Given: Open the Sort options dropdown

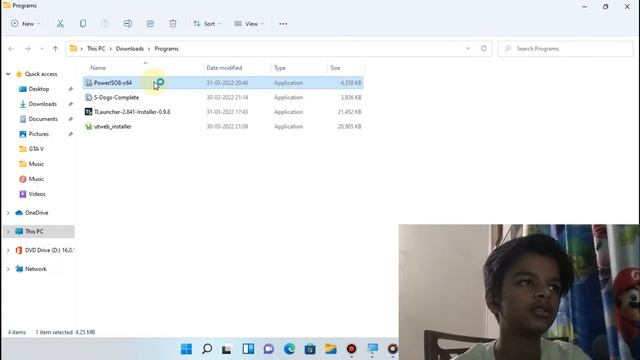Looking at the screenshot, I should [x=207, y=24].
